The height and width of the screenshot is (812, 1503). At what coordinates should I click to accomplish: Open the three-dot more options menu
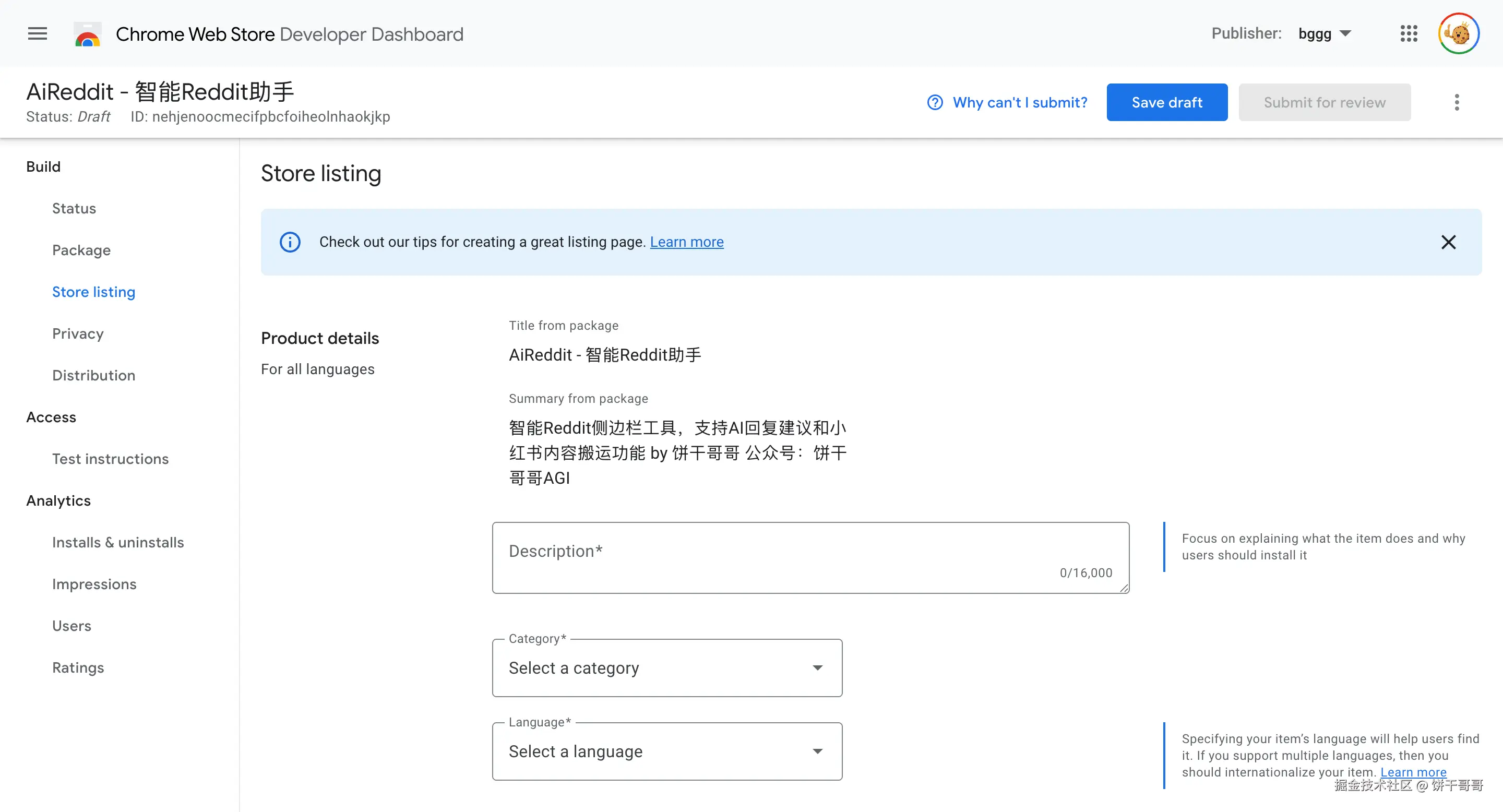[x=1457, y=102]
